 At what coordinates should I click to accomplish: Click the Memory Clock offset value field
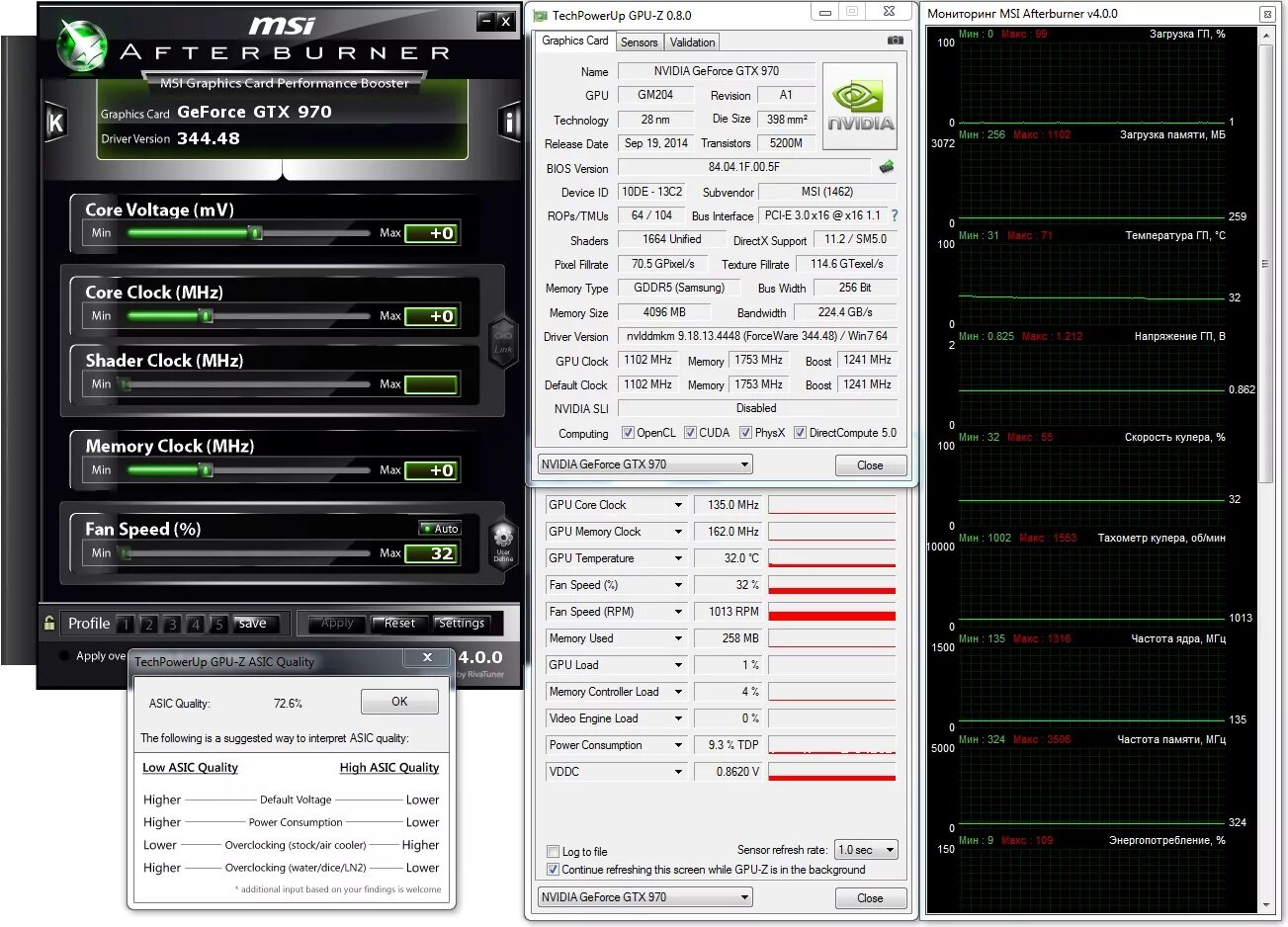[x=431, y=470]
